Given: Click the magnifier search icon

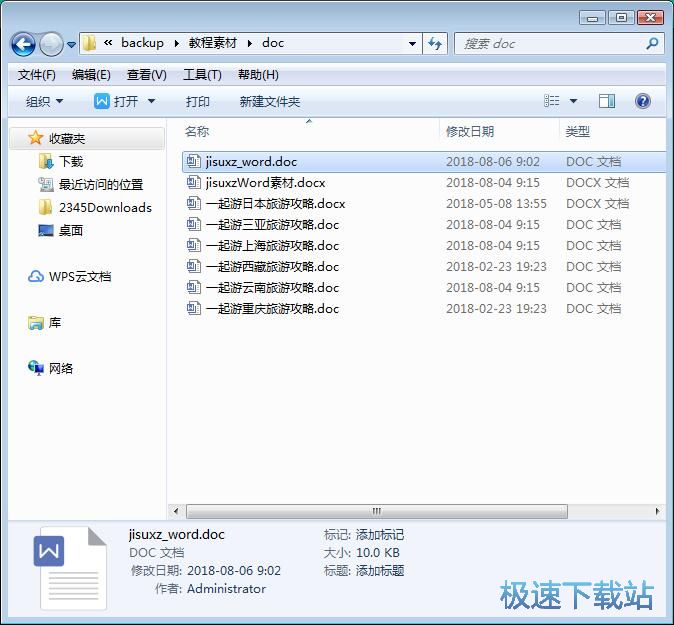Looking at the screenshot, I should [652, 43].
